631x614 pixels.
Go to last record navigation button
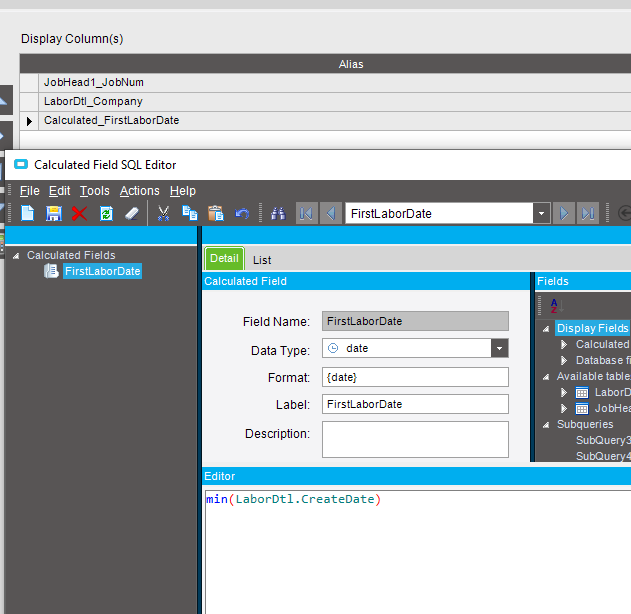(x=588, y=213)
